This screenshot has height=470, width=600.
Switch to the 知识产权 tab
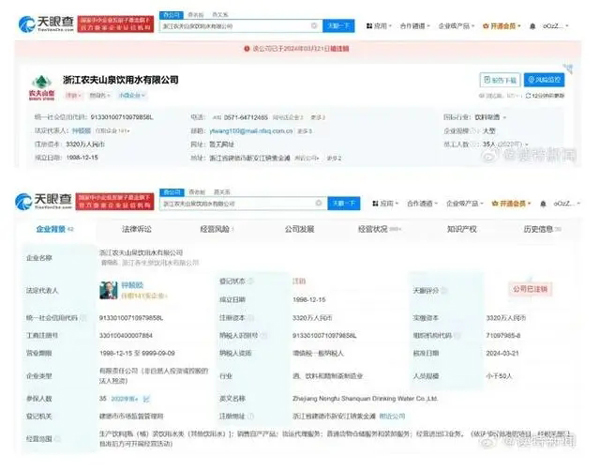pyautogui.click(x=461, y=229)
